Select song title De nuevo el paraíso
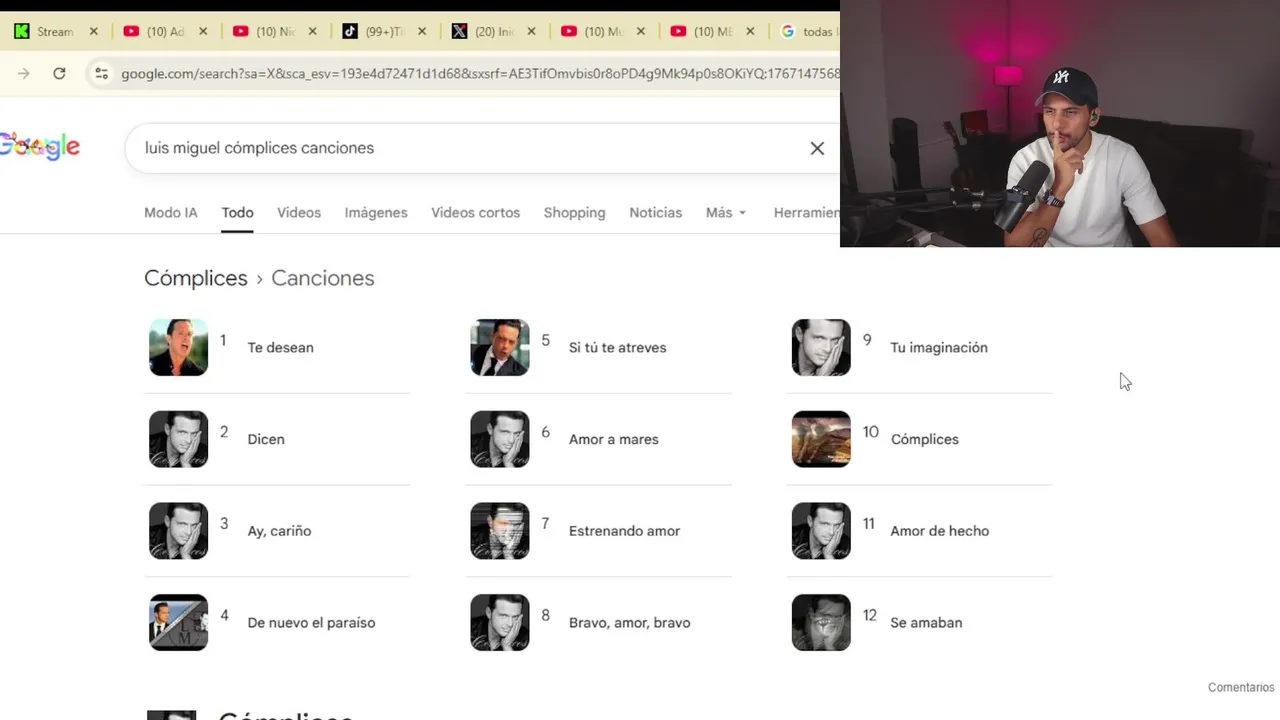Screen dimensions: 1280x720 point(311,623)
